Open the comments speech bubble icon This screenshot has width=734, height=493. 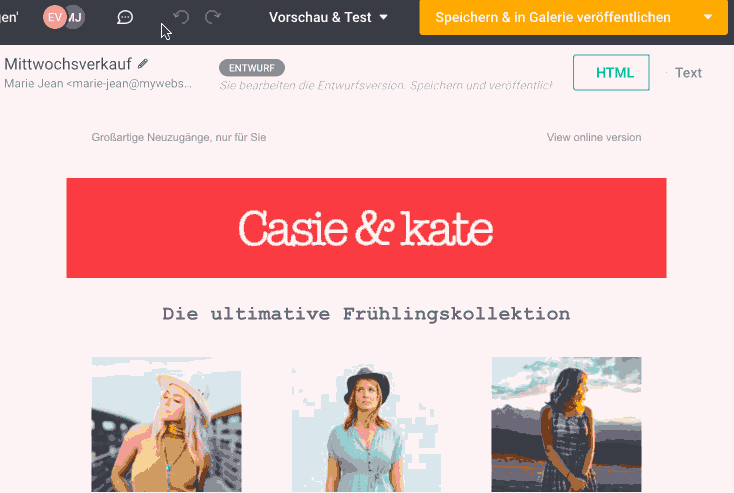(125, 18)
